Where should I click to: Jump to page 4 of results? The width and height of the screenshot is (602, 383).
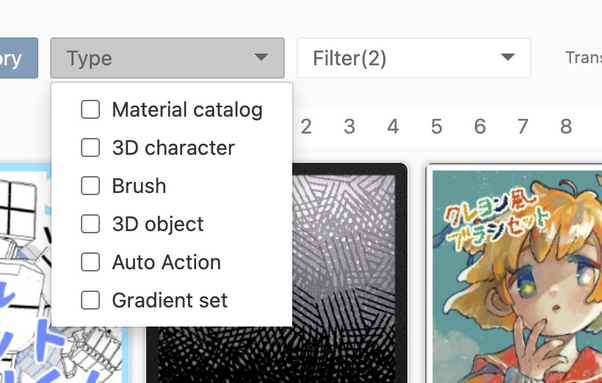393,127
